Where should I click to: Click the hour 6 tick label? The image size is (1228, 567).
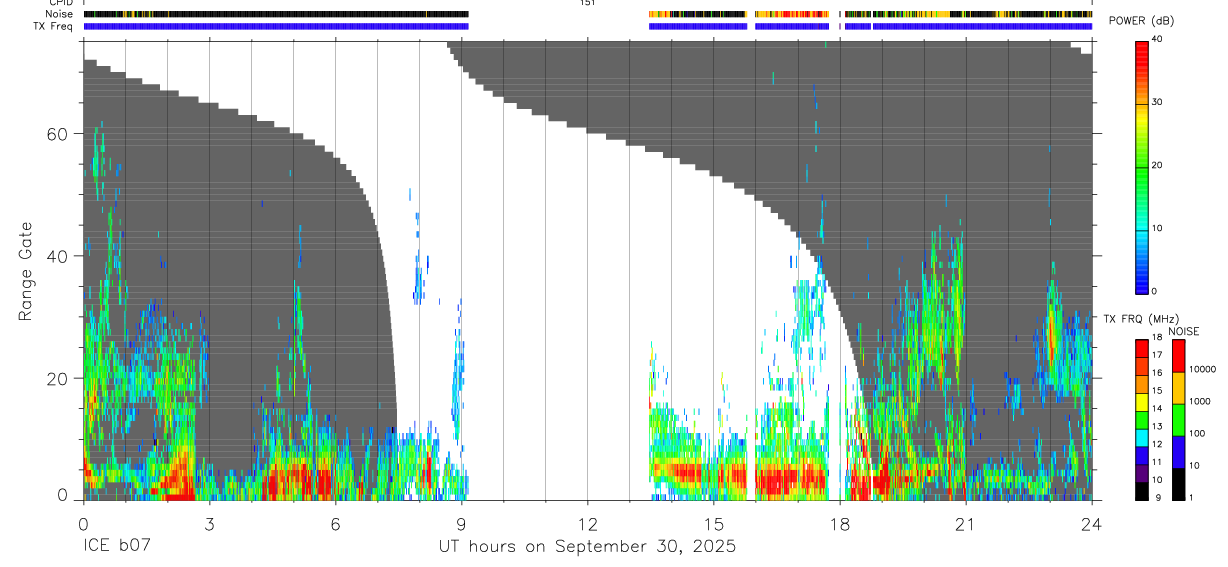pyautogui.click(x=335, y=522)
